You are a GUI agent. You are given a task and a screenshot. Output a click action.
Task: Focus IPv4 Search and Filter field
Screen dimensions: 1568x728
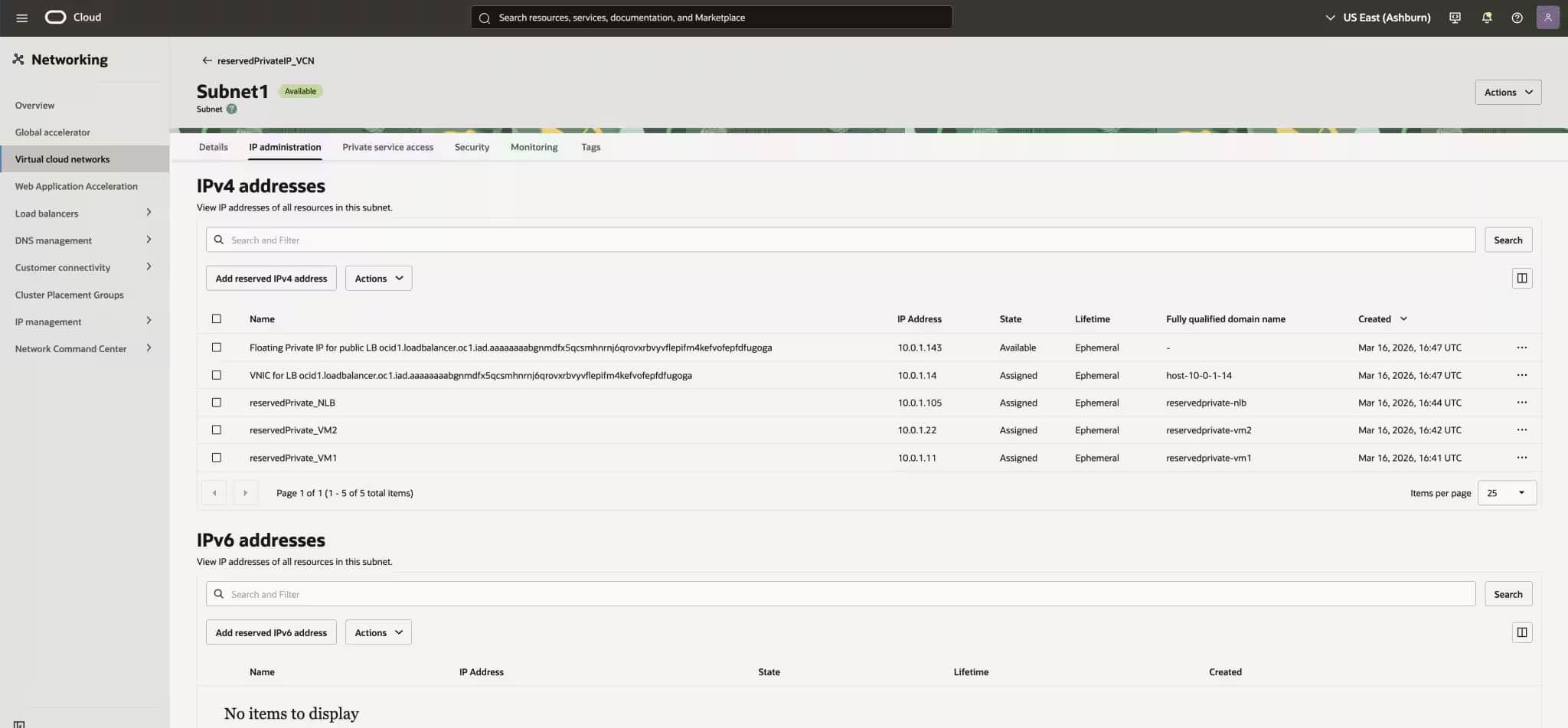[840, 240]
